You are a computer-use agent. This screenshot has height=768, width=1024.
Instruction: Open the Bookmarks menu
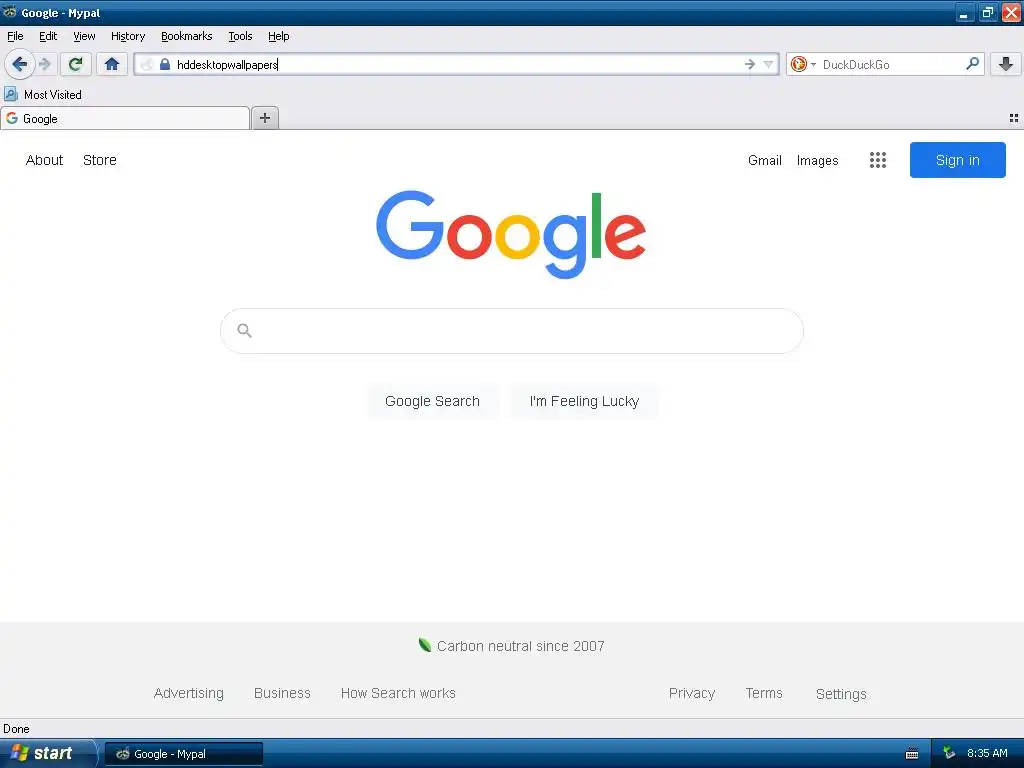187,36
